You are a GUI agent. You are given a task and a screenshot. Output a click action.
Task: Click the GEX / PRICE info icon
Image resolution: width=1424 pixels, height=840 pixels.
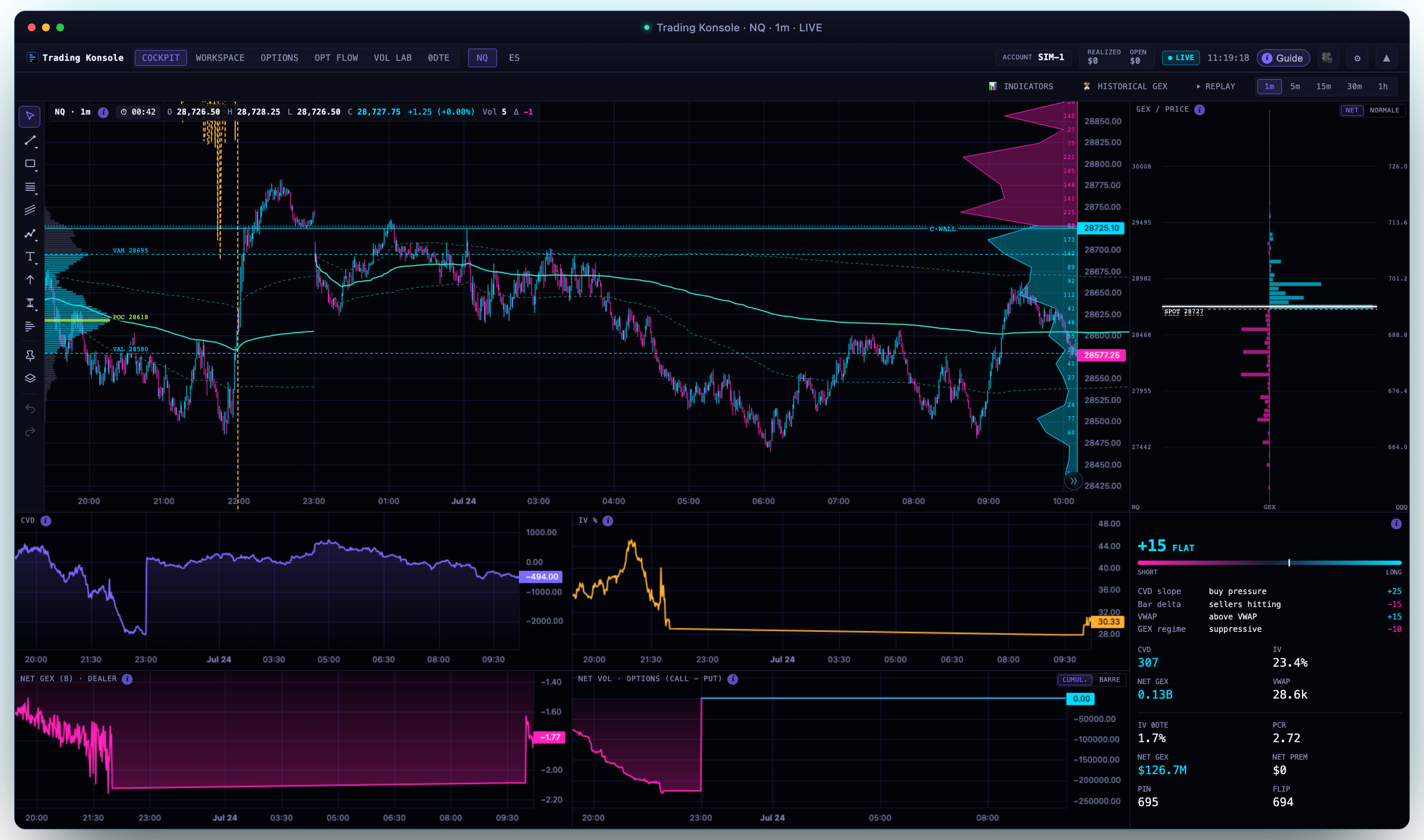tap(1200, 110)
